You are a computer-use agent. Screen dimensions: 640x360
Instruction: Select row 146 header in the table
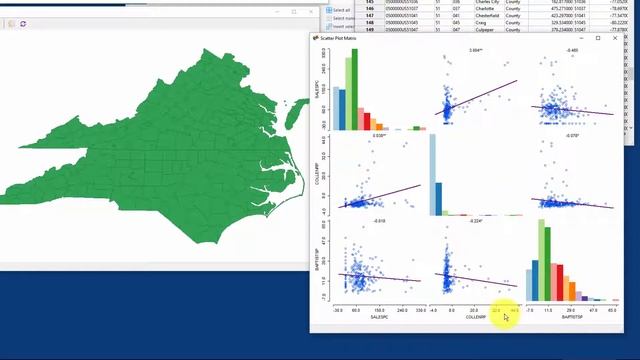(x=370, y=9)
